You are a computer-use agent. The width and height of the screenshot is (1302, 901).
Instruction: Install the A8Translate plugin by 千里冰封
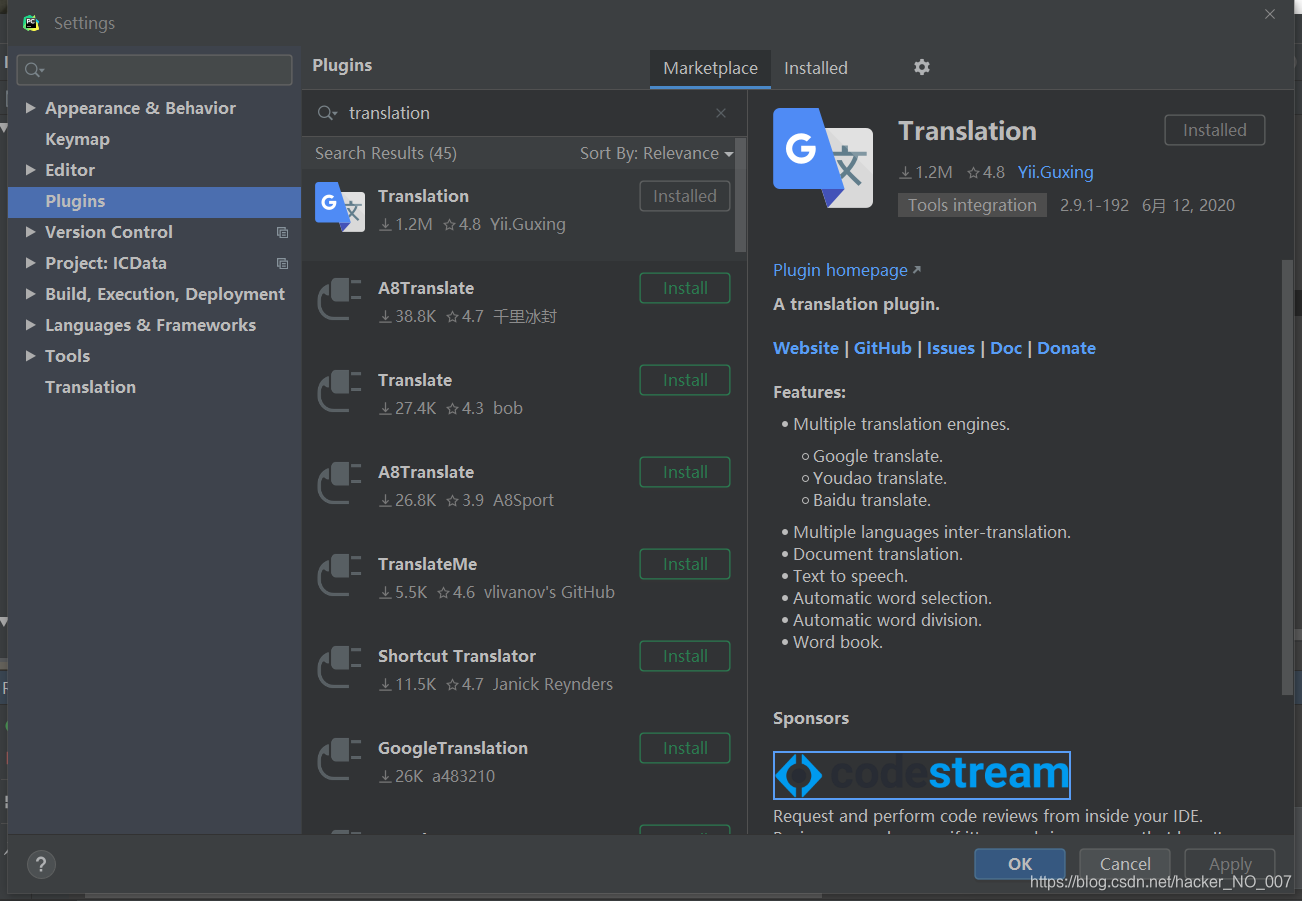pos(685,288)
